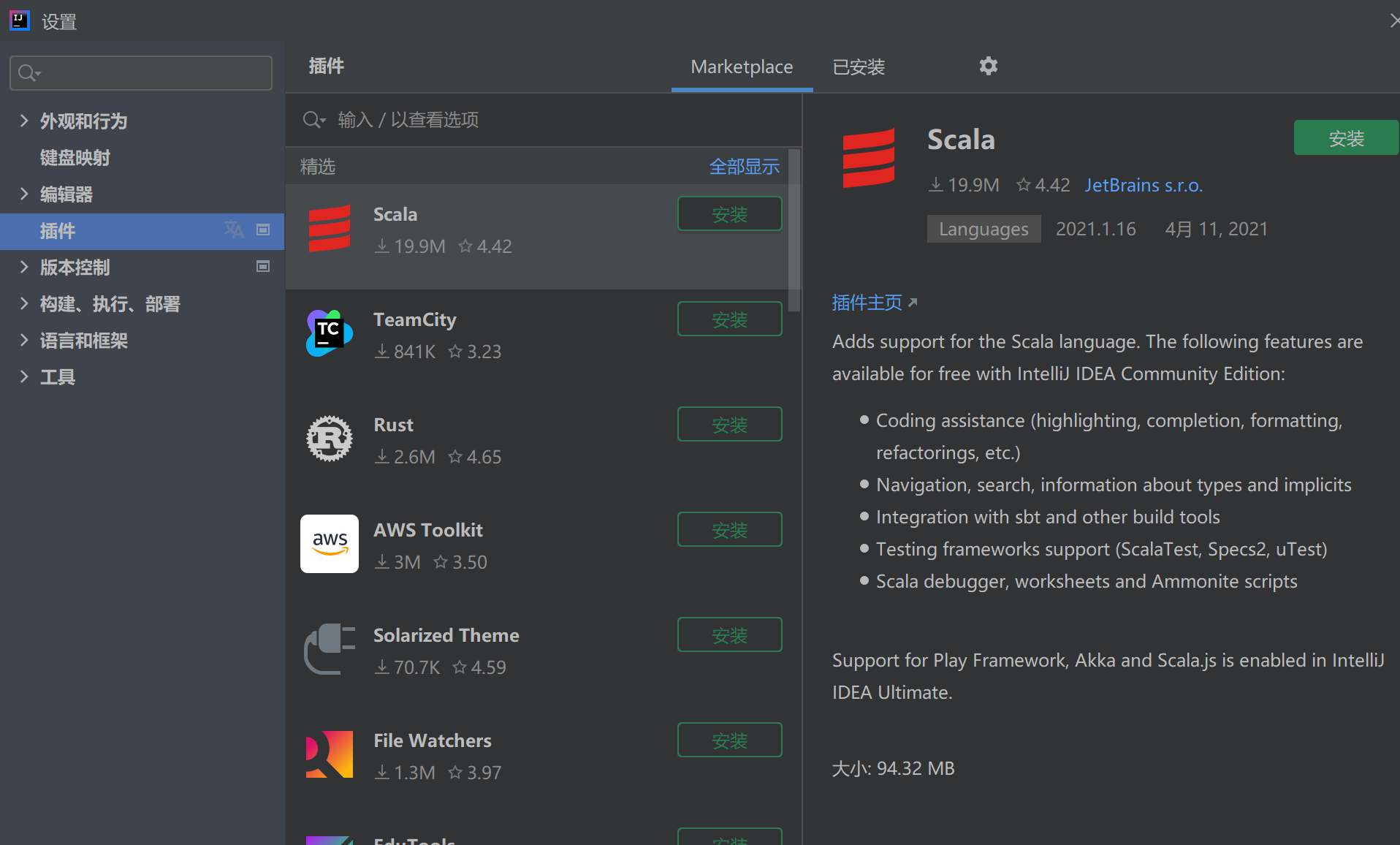
Task: Open the plugin settings gear menu
Action: pyautogui.click(x=988, y=67)
